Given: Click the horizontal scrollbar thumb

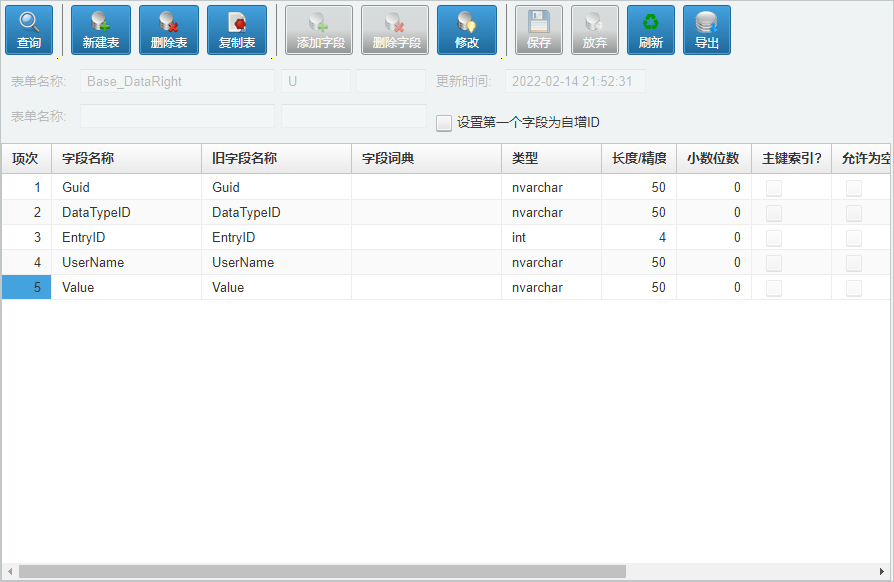Looking at the screenshot, I should point(322,571).
